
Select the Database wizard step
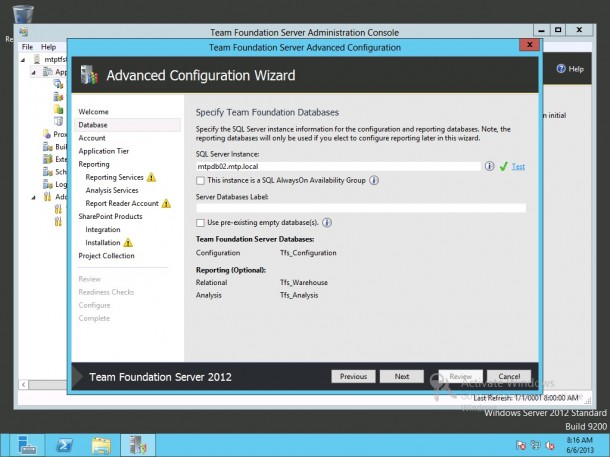click(x=128, y=125)
